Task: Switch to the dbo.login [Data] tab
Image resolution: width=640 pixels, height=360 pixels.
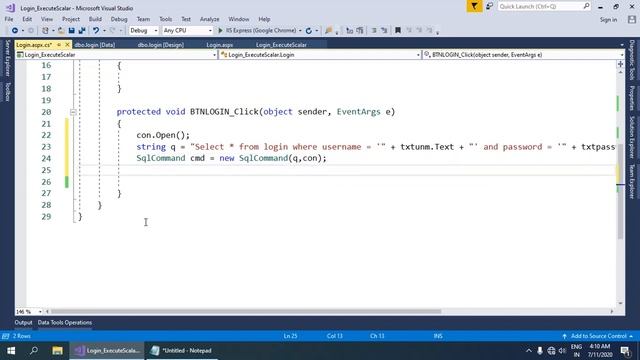Action: click(95, 45)
